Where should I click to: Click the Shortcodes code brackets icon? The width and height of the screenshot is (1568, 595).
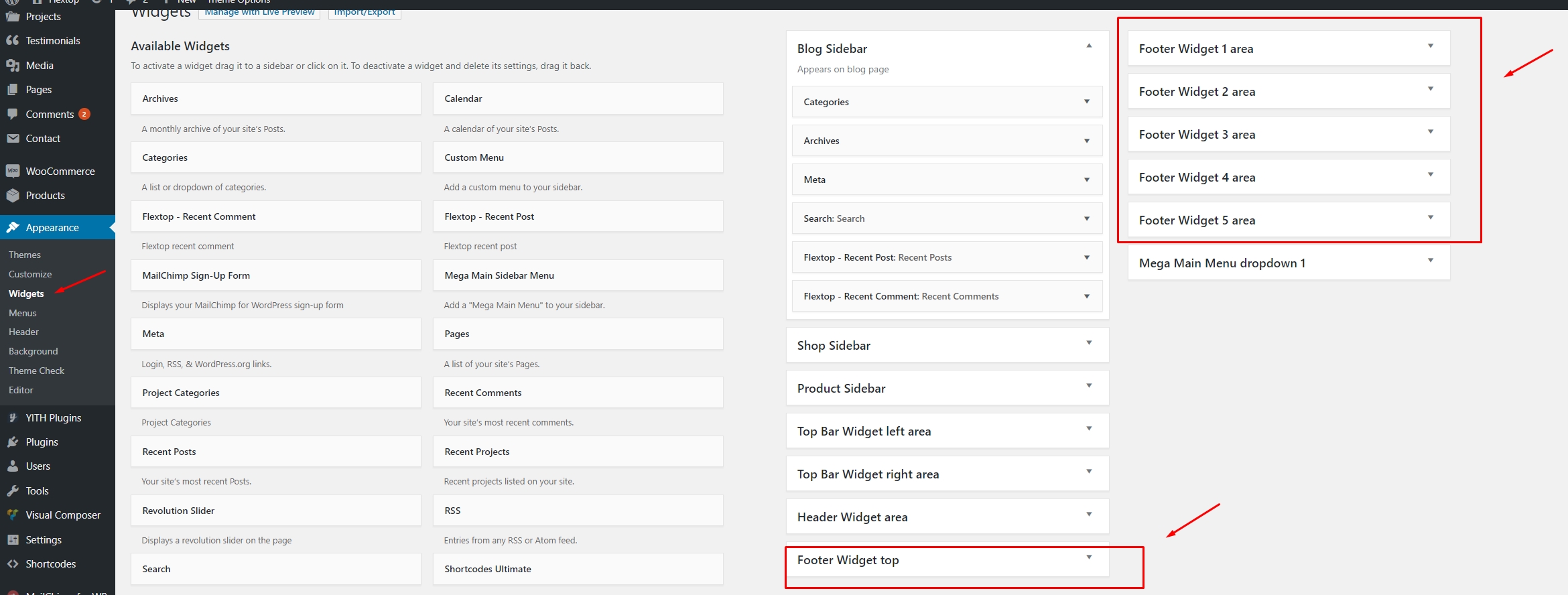[13, 564]
